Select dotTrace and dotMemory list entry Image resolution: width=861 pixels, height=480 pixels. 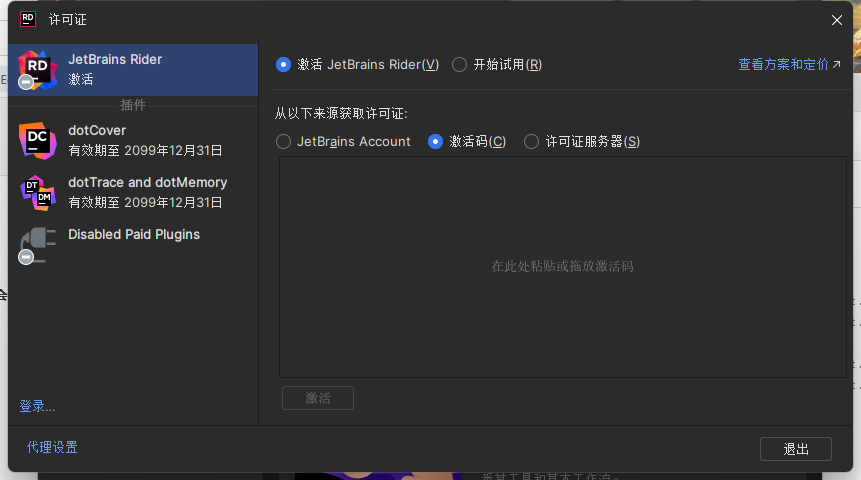click(x=133, y=193)
